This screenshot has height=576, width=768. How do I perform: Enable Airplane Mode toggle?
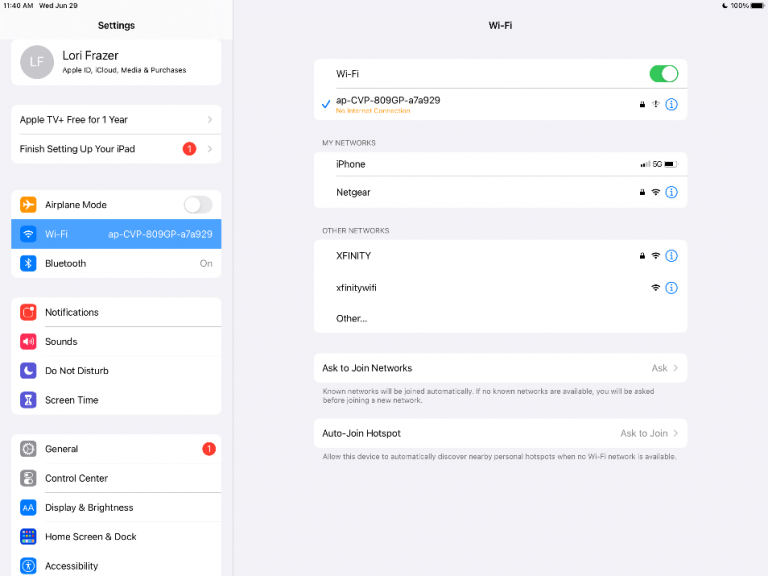tap(198, 205)
